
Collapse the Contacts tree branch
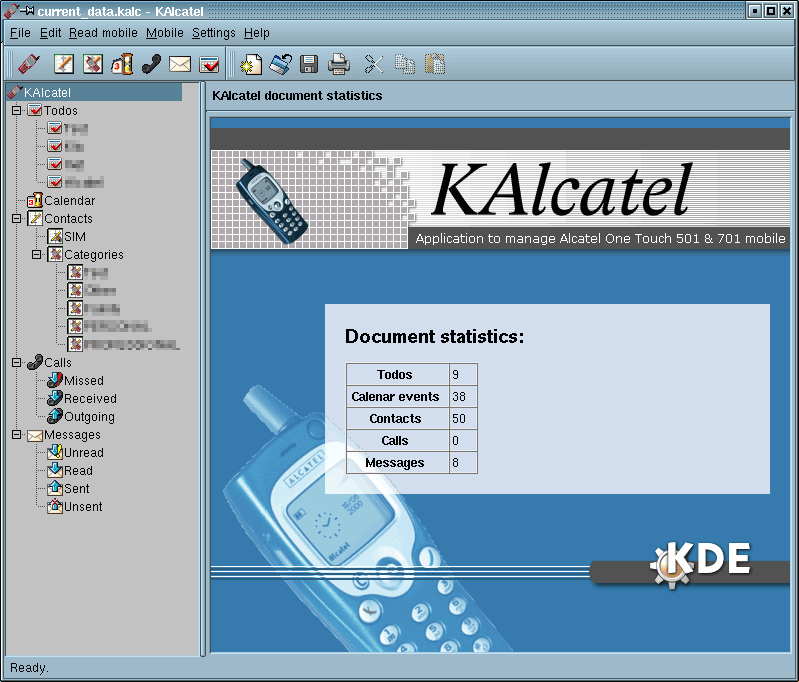[x=17, y=218]
